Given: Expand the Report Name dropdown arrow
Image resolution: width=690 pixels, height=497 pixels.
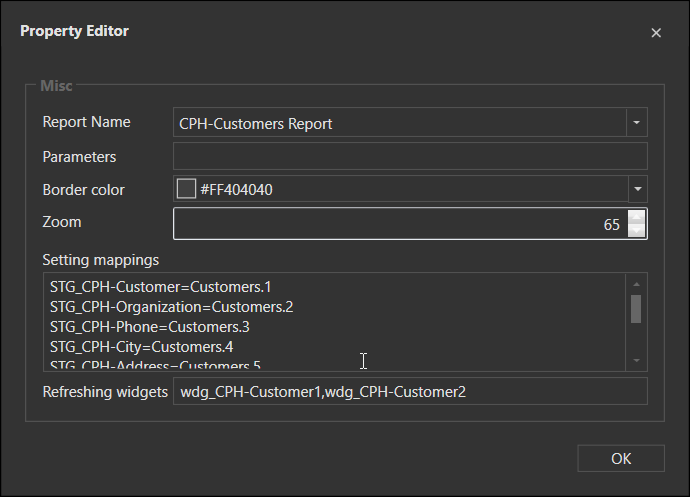Looking at the screenshot, I should click(637, 123).
